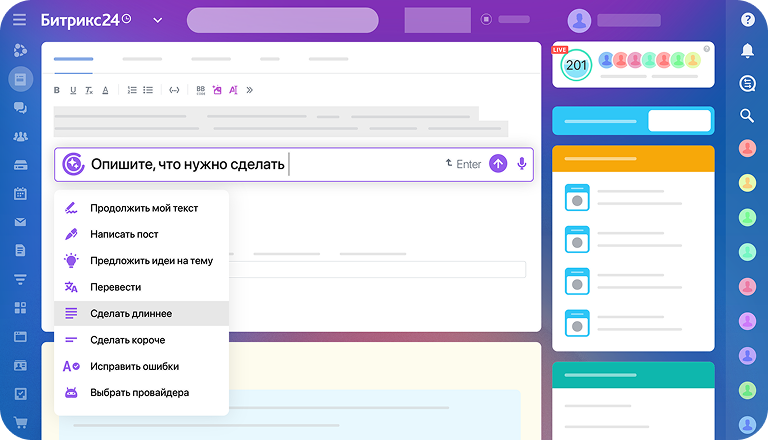Open Calendar from the left sidebar
Image resolution: width=768 pixels, height=440 pixels.
coord(20,193)
